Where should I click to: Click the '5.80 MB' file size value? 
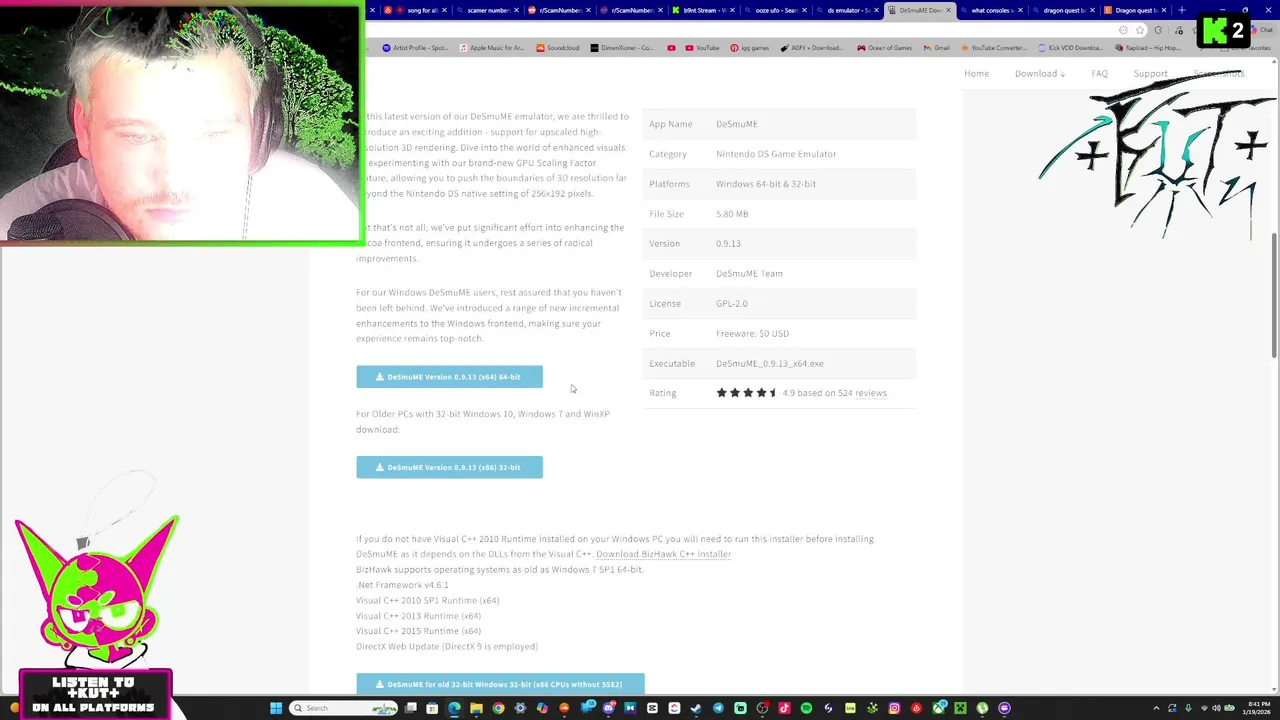[x=732, y=214]
